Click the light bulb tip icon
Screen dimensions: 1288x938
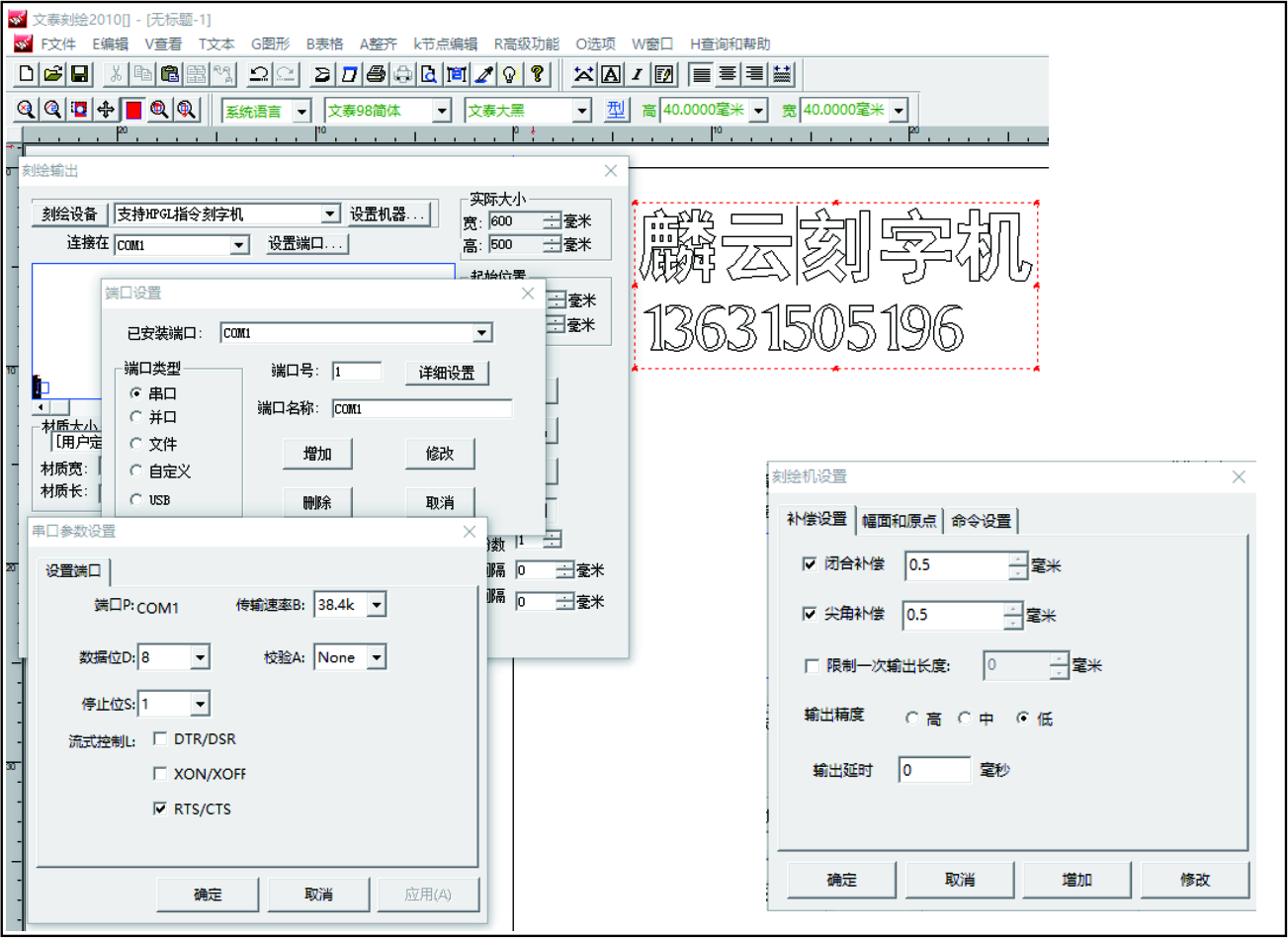coord(510,74)
